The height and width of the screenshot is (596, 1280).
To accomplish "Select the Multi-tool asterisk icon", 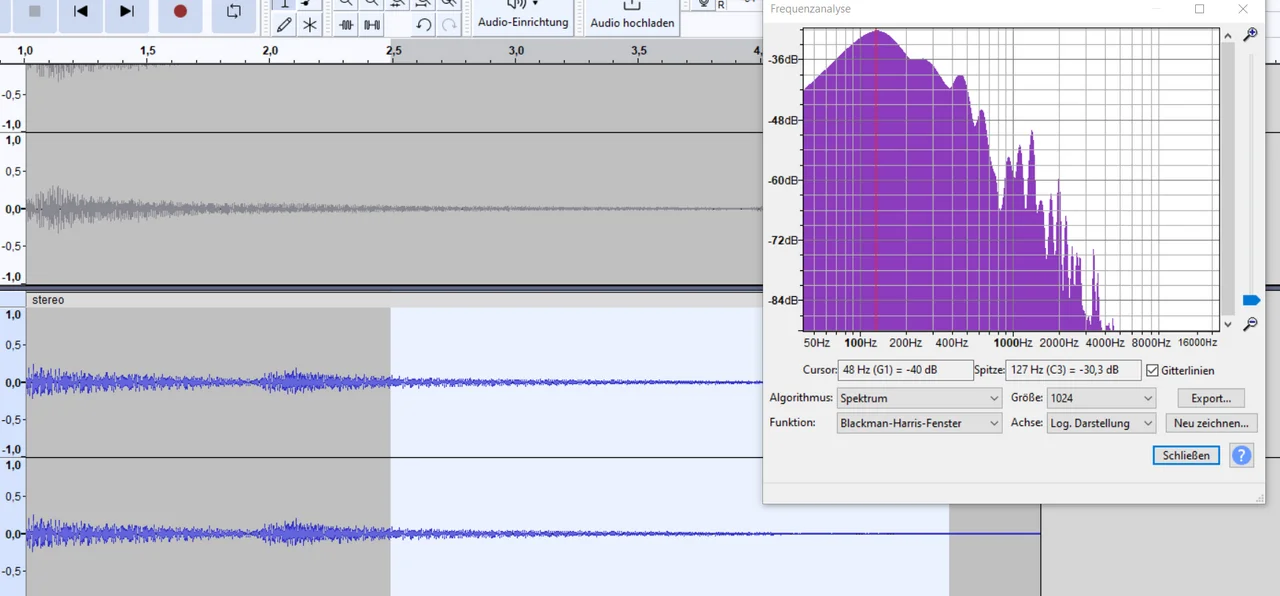I will [x=310, y=25].
